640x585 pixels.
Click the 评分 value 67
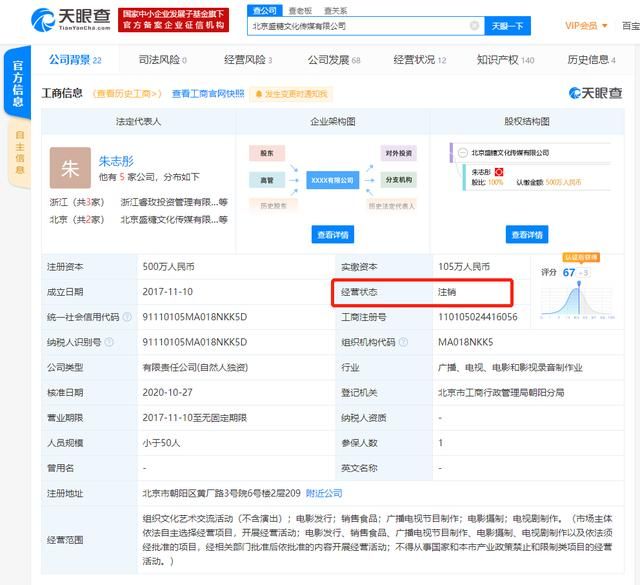pyautogui.click(x=569, y=272)
